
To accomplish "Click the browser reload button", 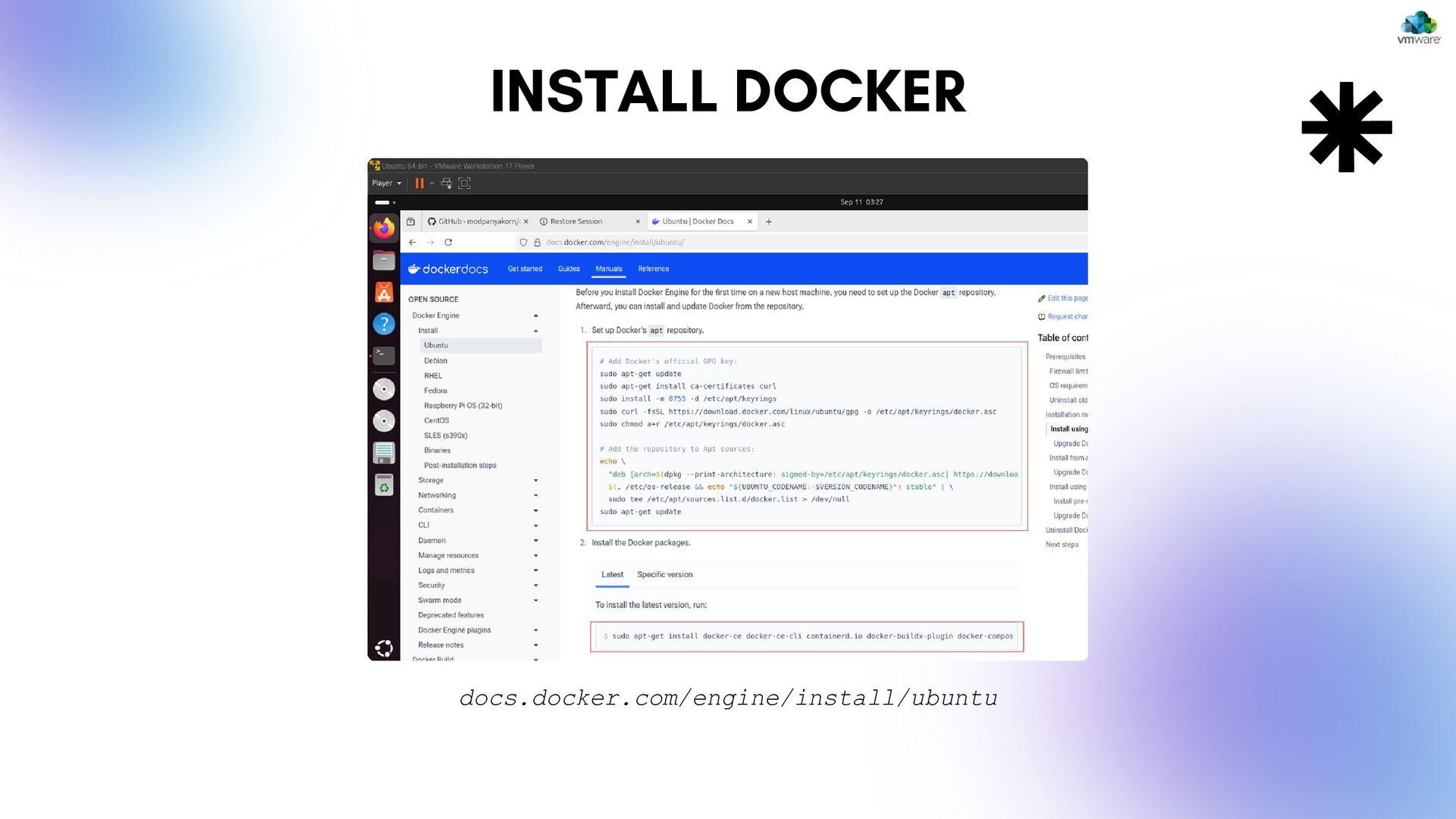I will pyautogui.click(x=448, y=243).
